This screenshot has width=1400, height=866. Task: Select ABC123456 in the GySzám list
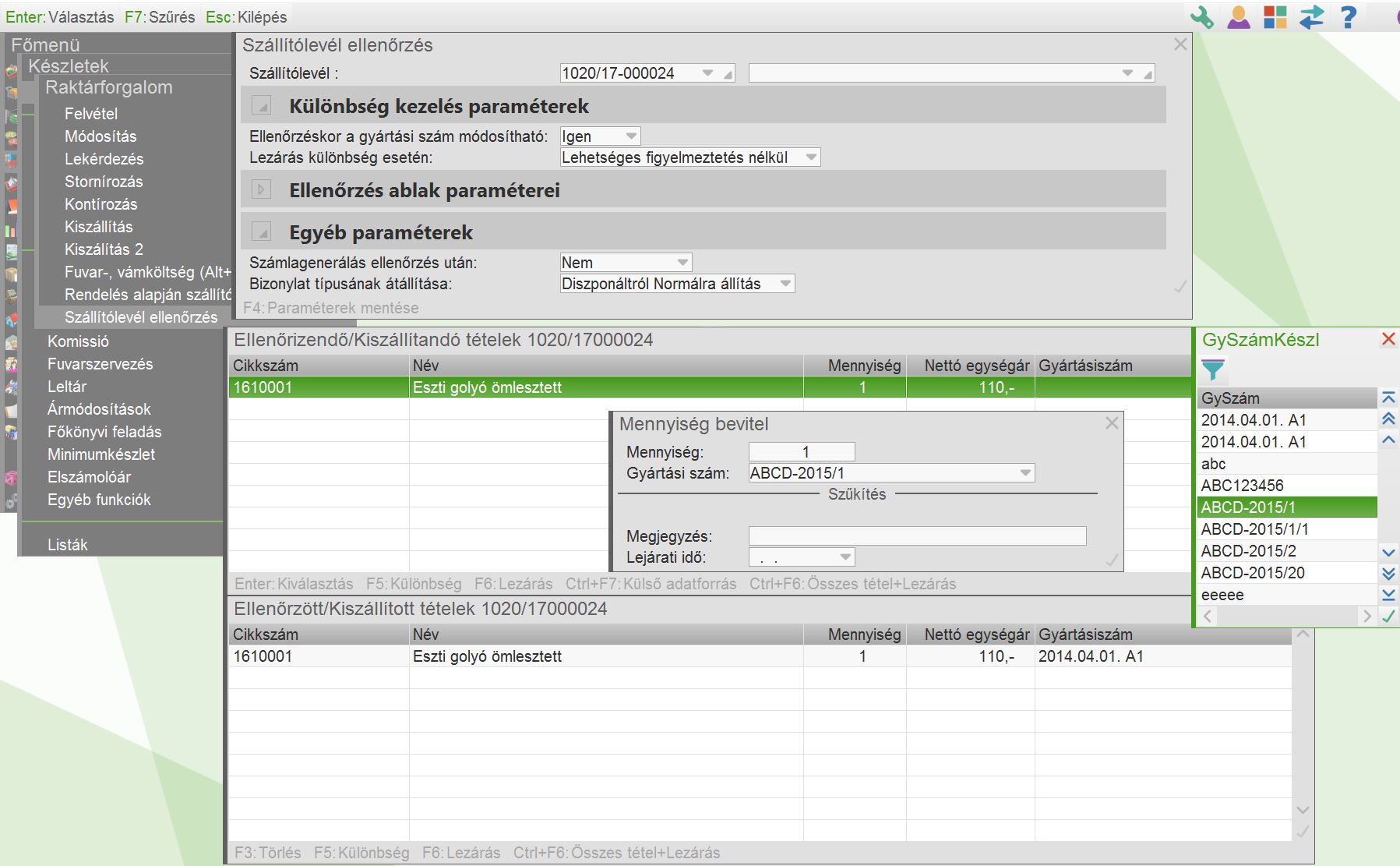(x=1287, y=486)
